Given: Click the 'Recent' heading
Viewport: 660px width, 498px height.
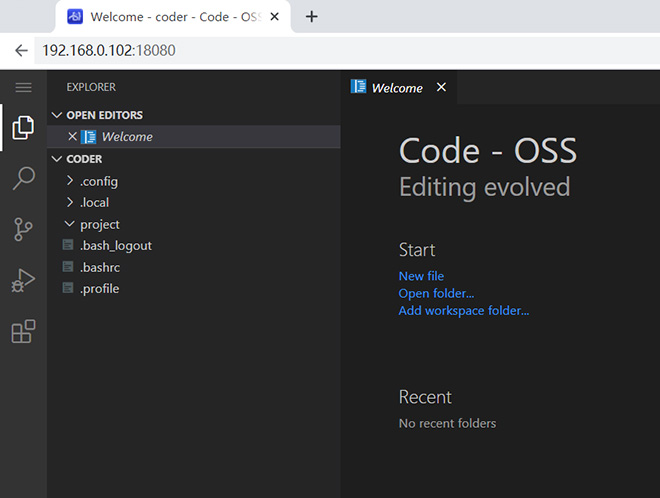Looking at the screenshot, I should pyautogui.click(x=425, y=397).
